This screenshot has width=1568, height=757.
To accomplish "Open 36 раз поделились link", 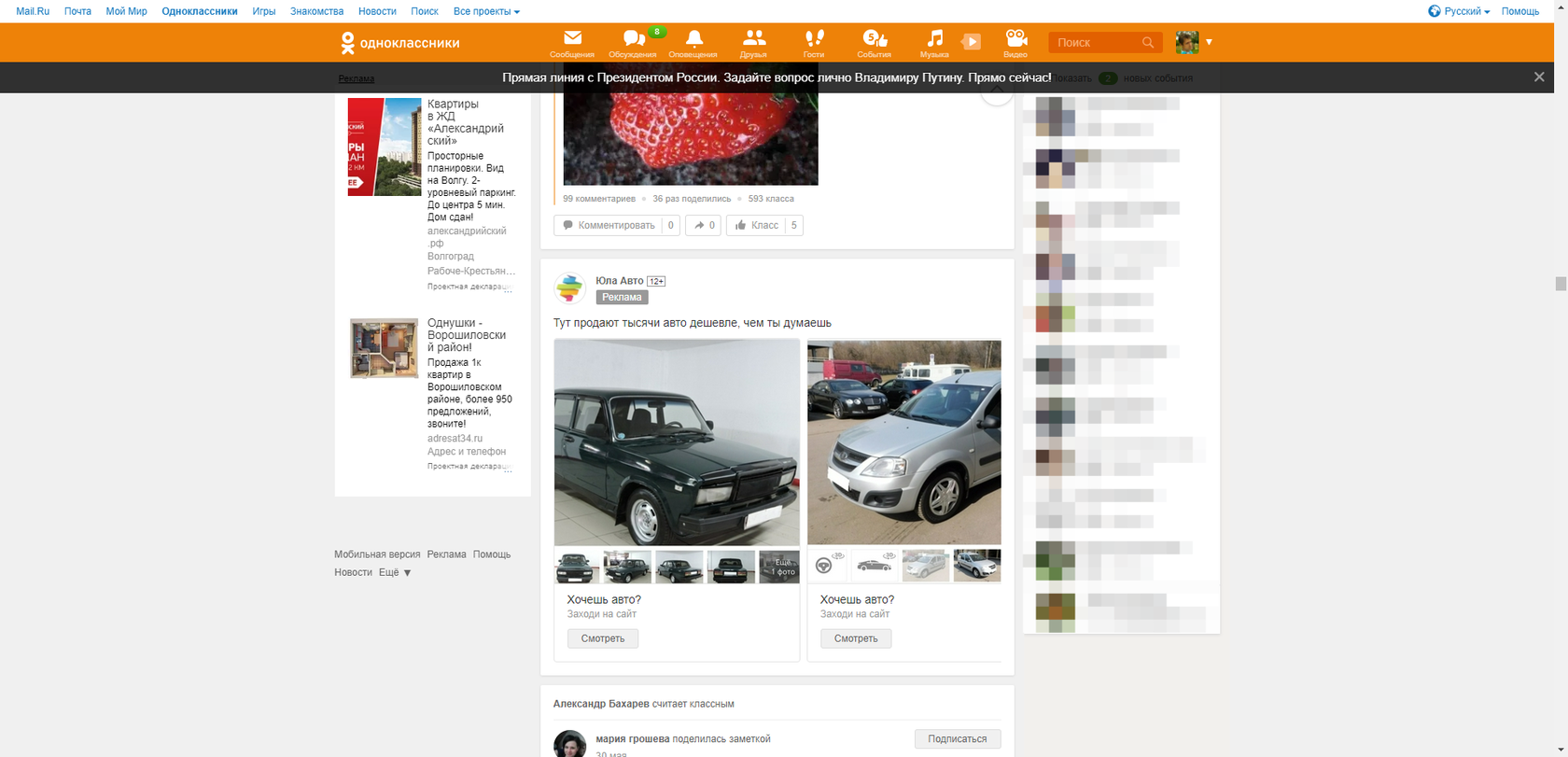I will [x=692, y=199].
